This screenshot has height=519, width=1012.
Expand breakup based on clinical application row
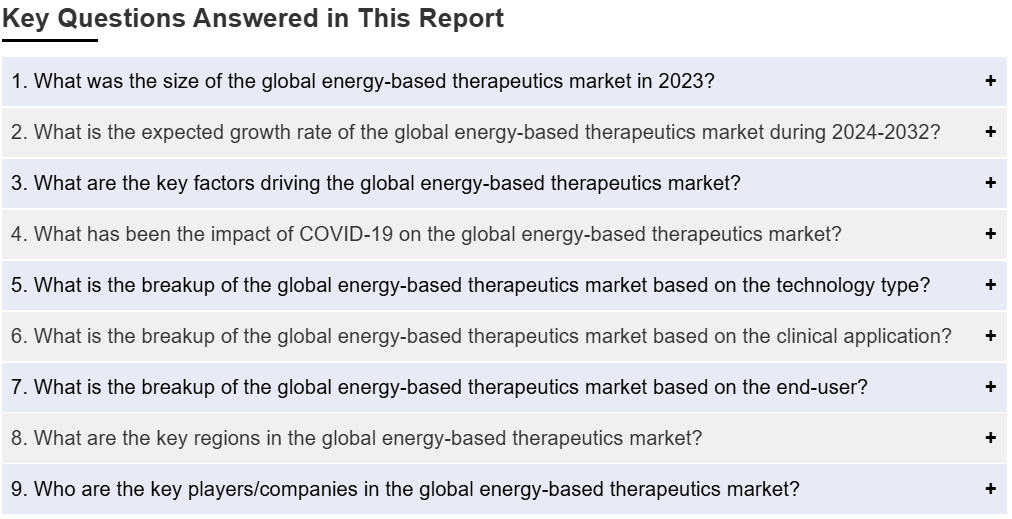pos(504,336)
